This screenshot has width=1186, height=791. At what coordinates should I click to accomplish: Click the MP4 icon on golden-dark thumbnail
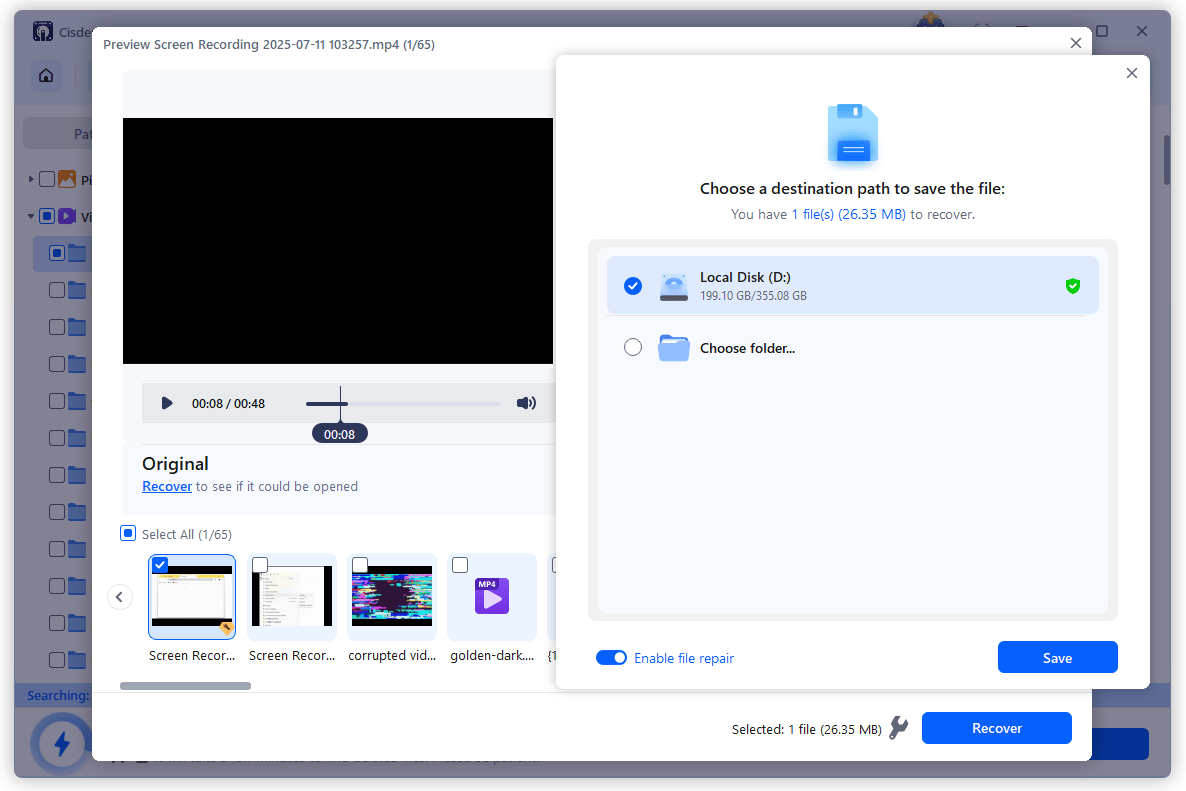pyautogui.click(x=491, y=595)
